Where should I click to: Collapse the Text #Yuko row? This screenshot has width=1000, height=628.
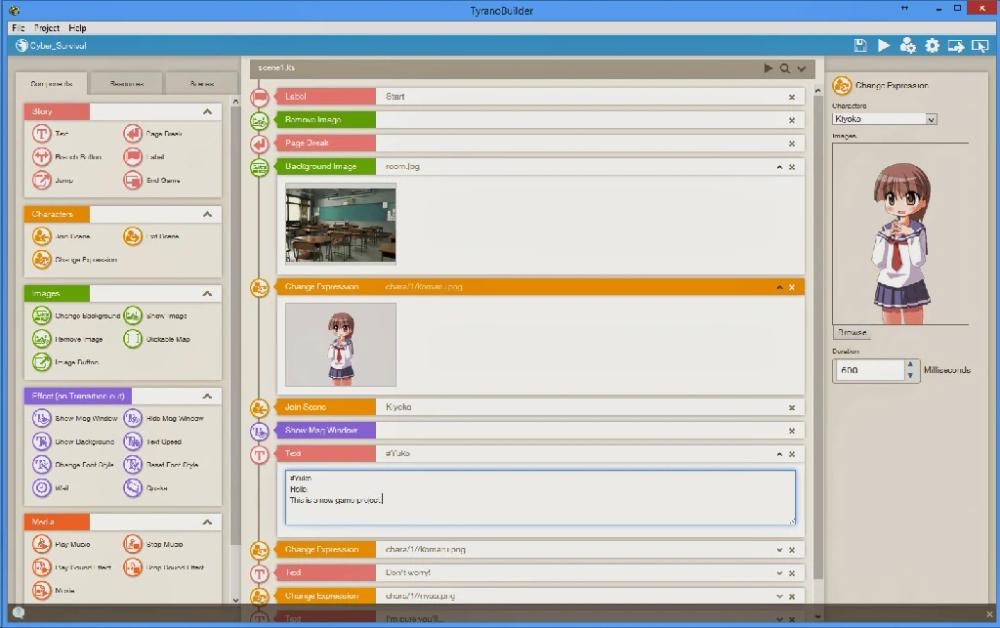coord(779,454)
